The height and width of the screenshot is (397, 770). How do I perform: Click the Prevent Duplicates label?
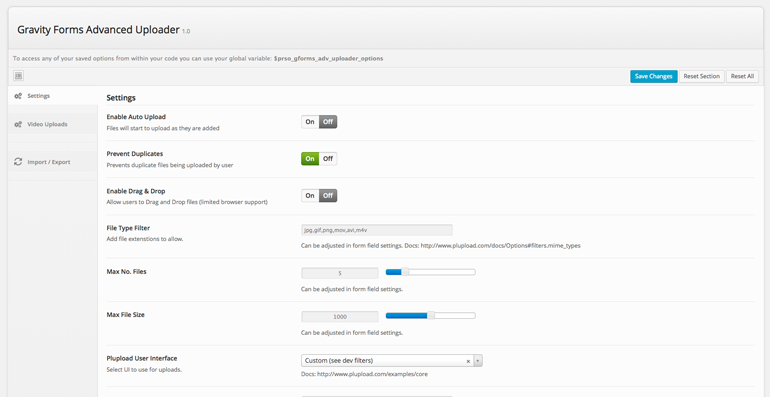pos(135,154)
